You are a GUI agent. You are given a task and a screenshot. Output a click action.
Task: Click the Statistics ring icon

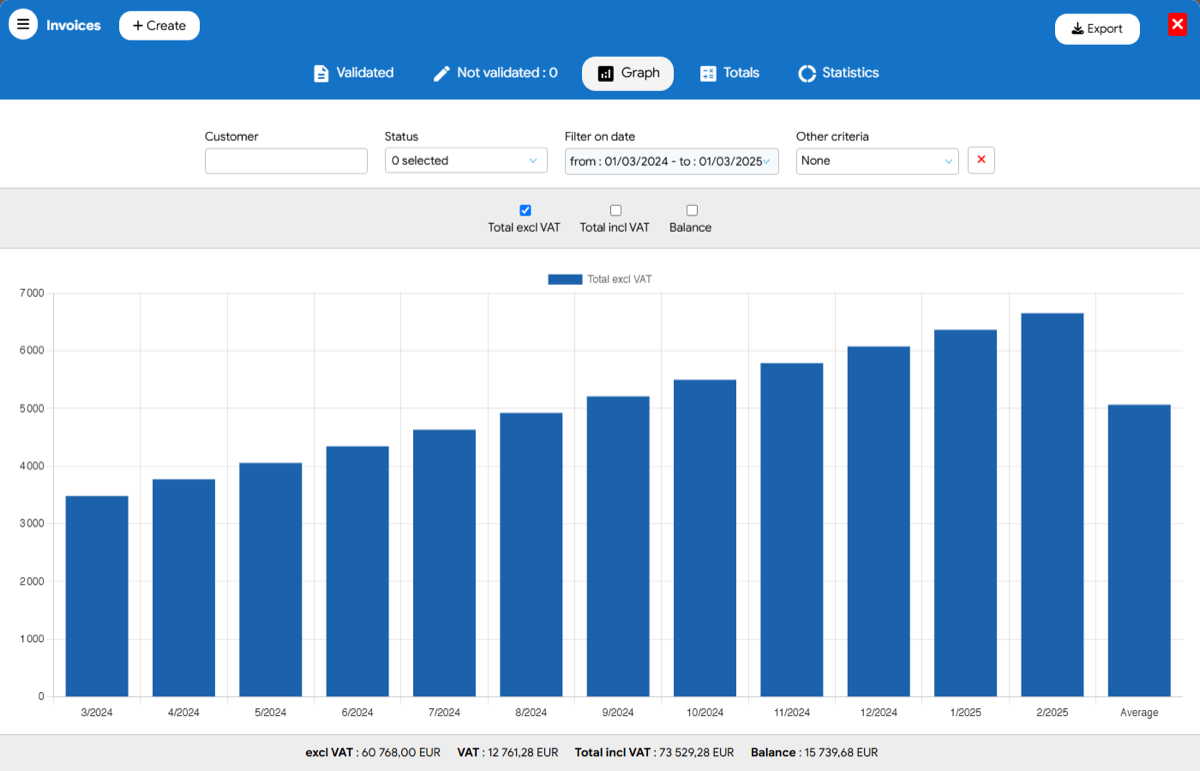pos(807,74)
